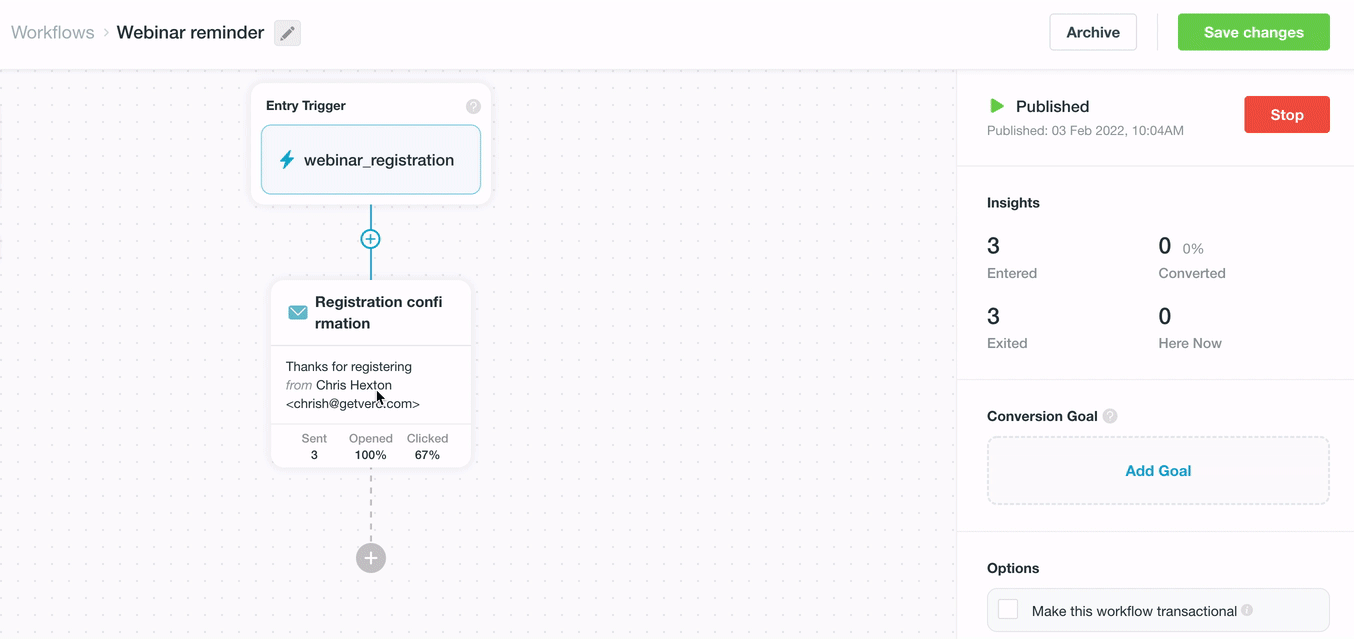Go back to Workflows breadcrumb
Screen dimensions: 1354x639
coord(52,32)
